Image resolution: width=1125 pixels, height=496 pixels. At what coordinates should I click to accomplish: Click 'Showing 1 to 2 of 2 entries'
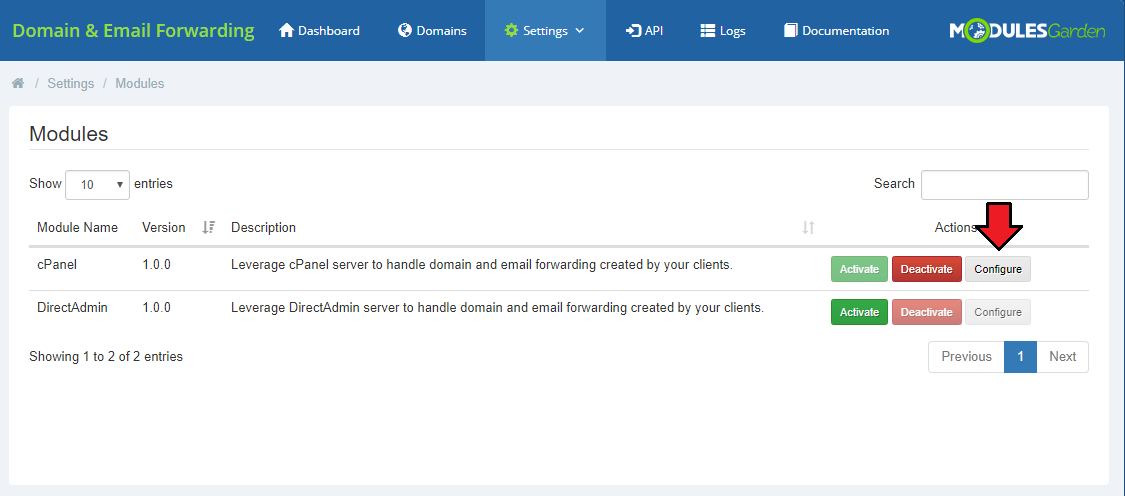pyautogui.click(x=106, y=356)
